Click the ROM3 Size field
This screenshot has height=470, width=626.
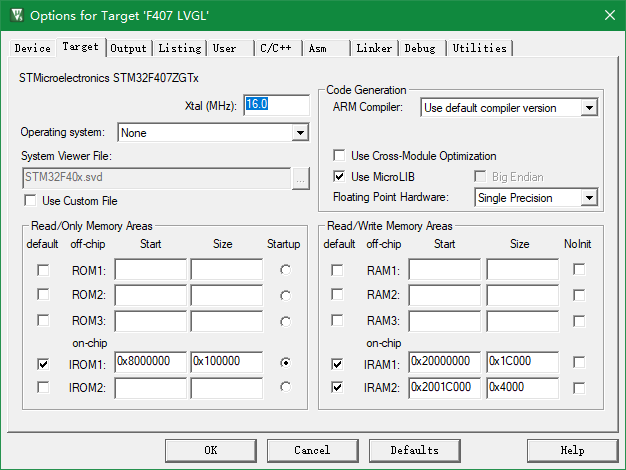point(227,321)
